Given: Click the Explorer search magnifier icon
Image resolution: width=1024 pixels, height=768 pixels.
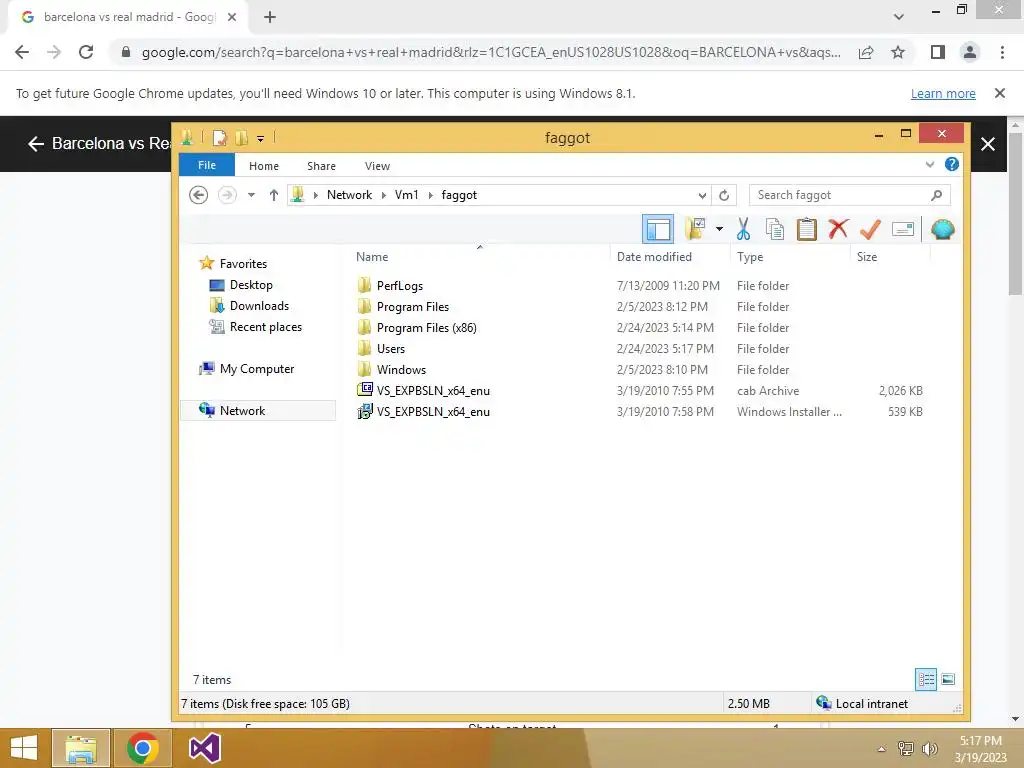Looking at the screenshot, I should [x=936, y=195].
